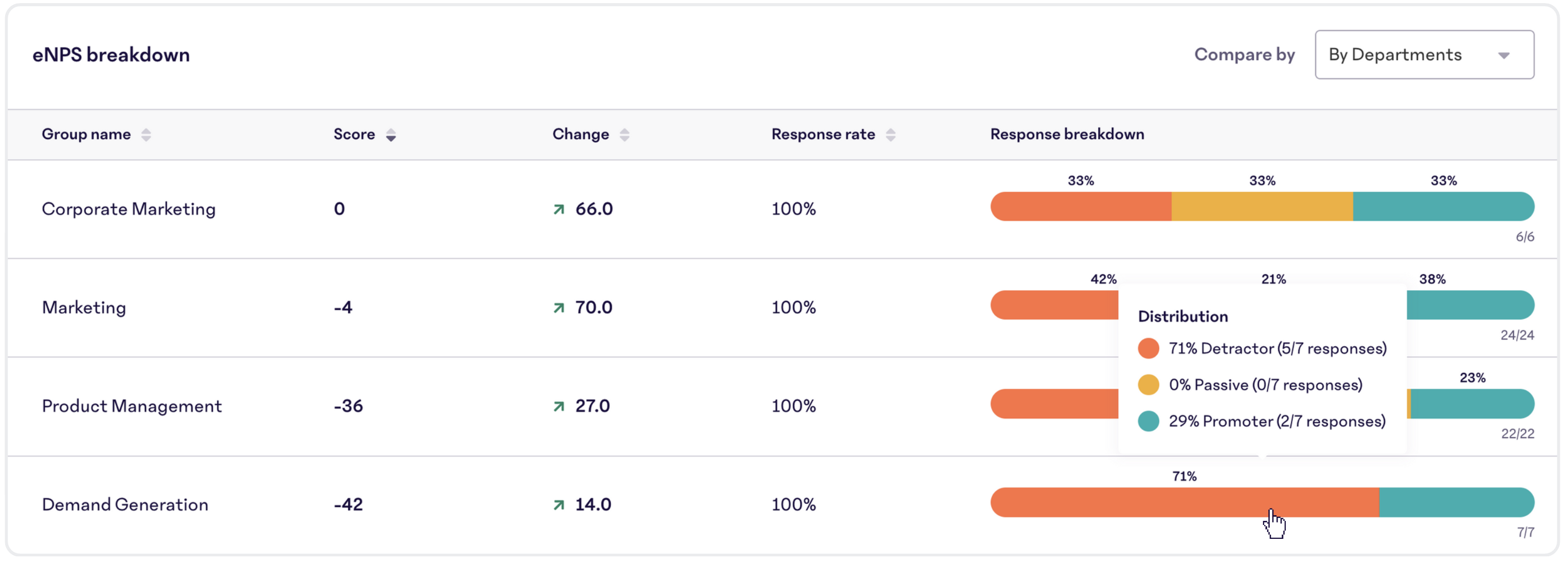Click the Distribution tooltip heading

1183,317
